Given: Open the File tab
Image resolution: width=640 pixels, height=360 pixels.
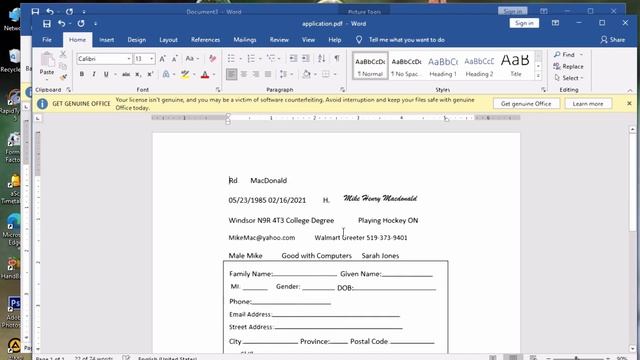Looking at the screenshot, I should pos(47,40).
